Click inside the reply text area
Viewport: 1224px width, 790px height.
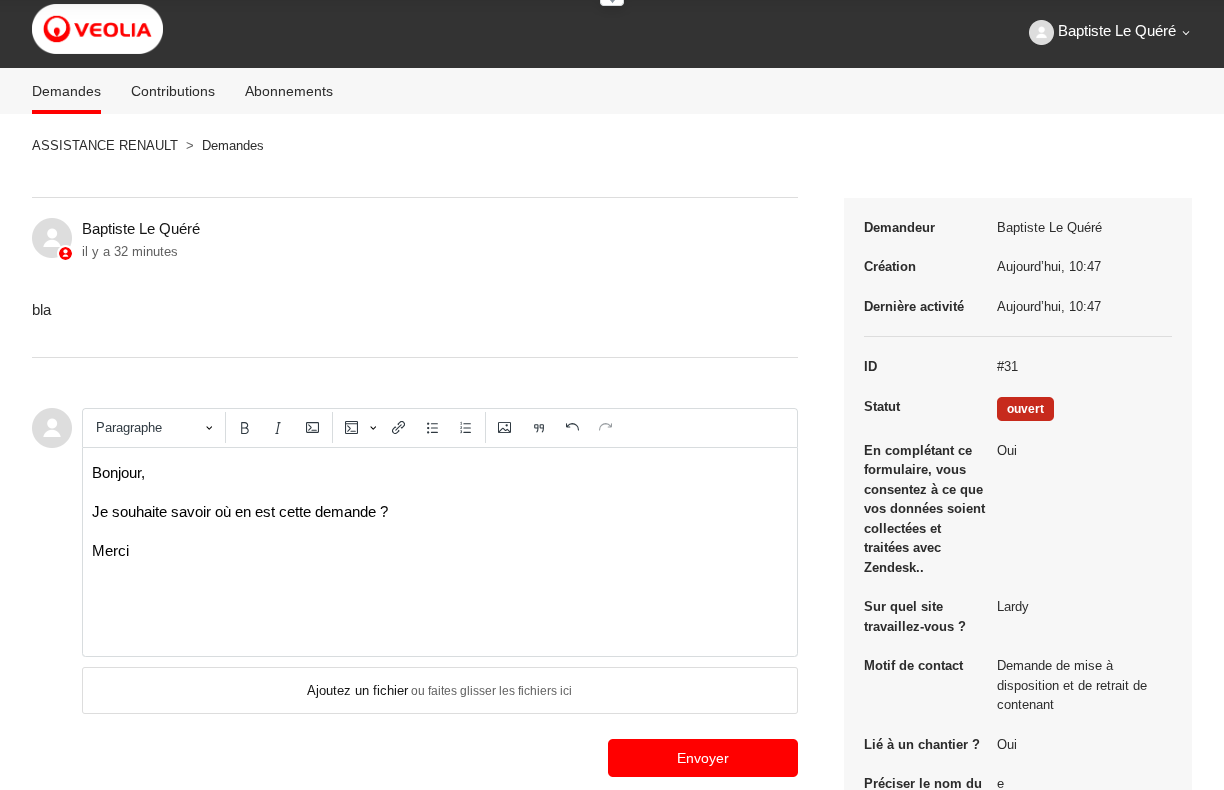coord(440,600)
